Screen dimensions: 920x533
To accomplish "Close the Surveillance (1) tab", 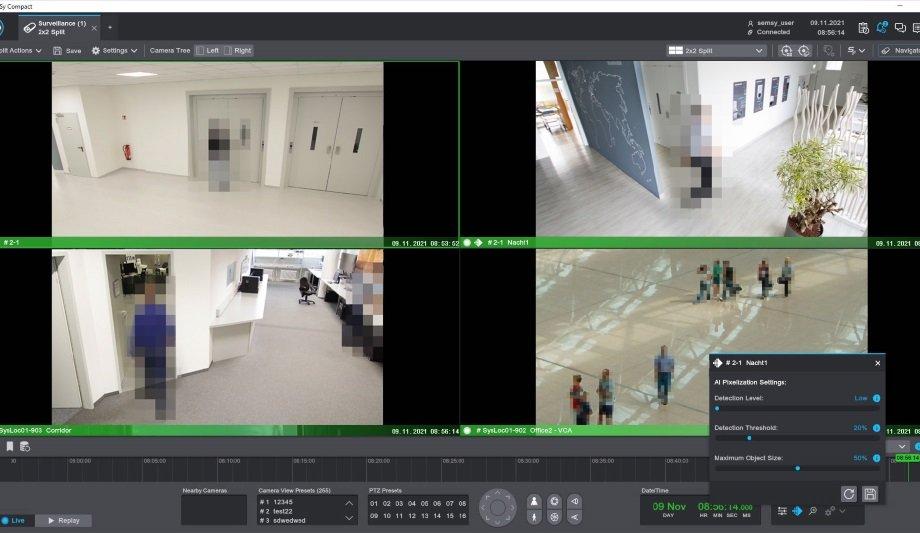I will coord(94,28).
